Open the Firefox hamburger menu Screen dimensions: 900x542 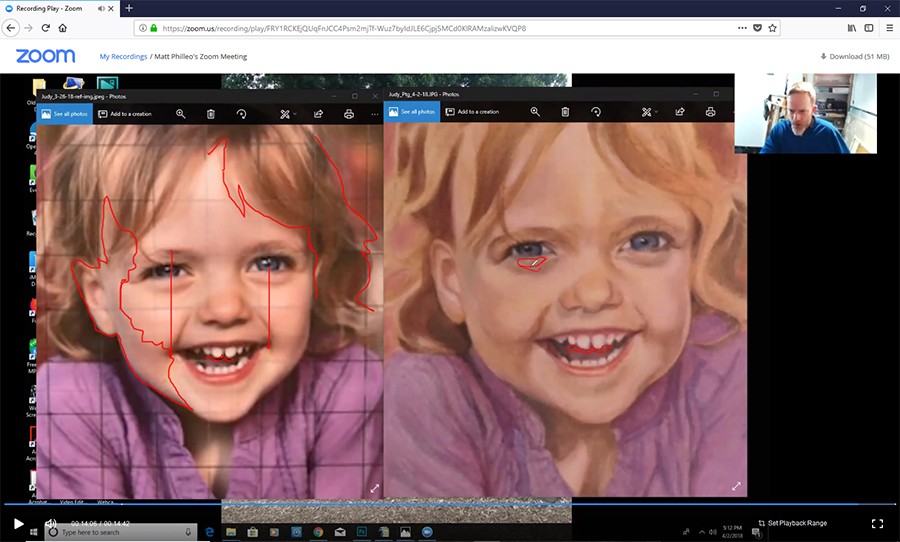[889, 28]
